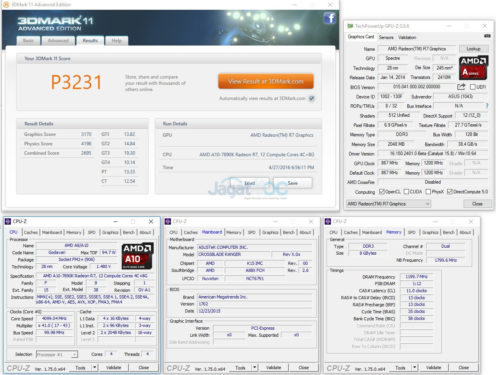
Task: Click the Save button in 3DMark 11
Action: click(x=293, y=183)
